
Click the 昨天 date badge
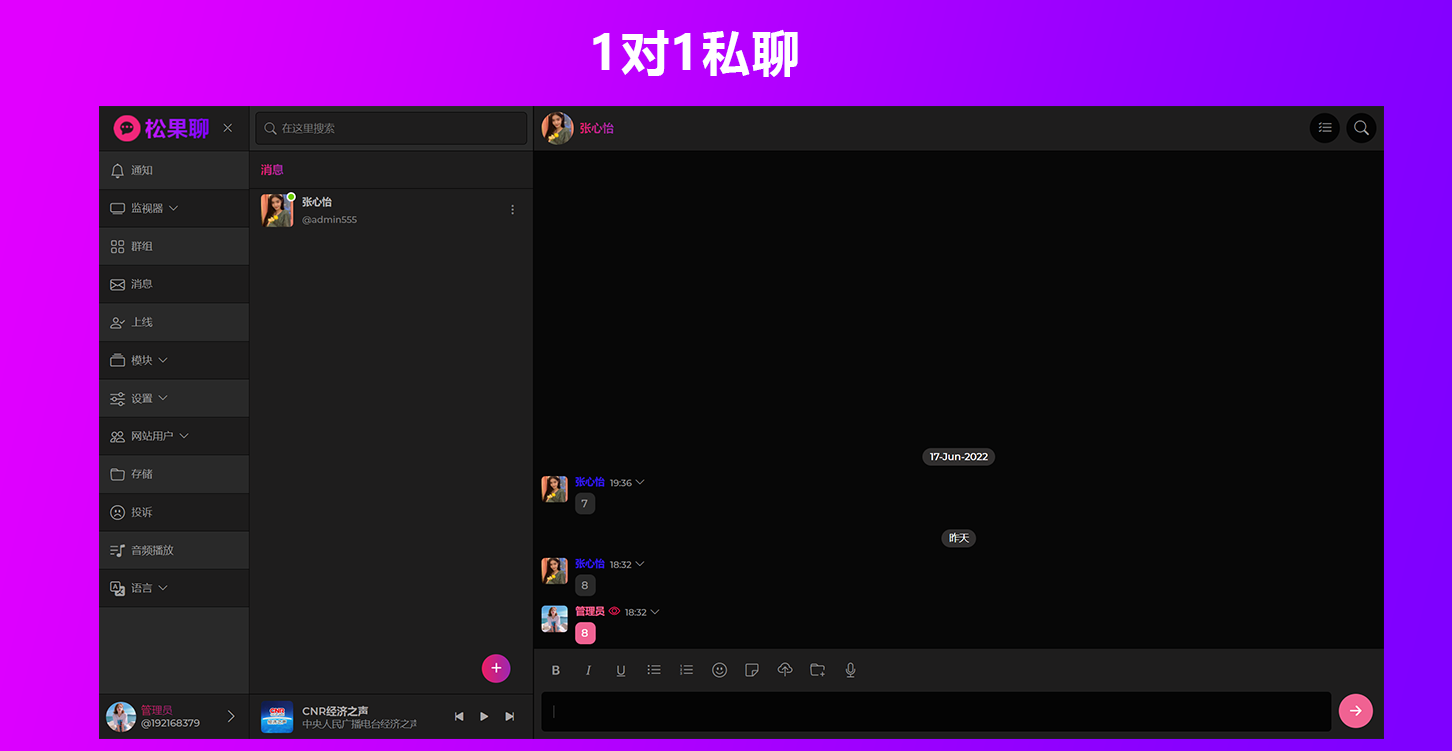(x=958, y=538)
